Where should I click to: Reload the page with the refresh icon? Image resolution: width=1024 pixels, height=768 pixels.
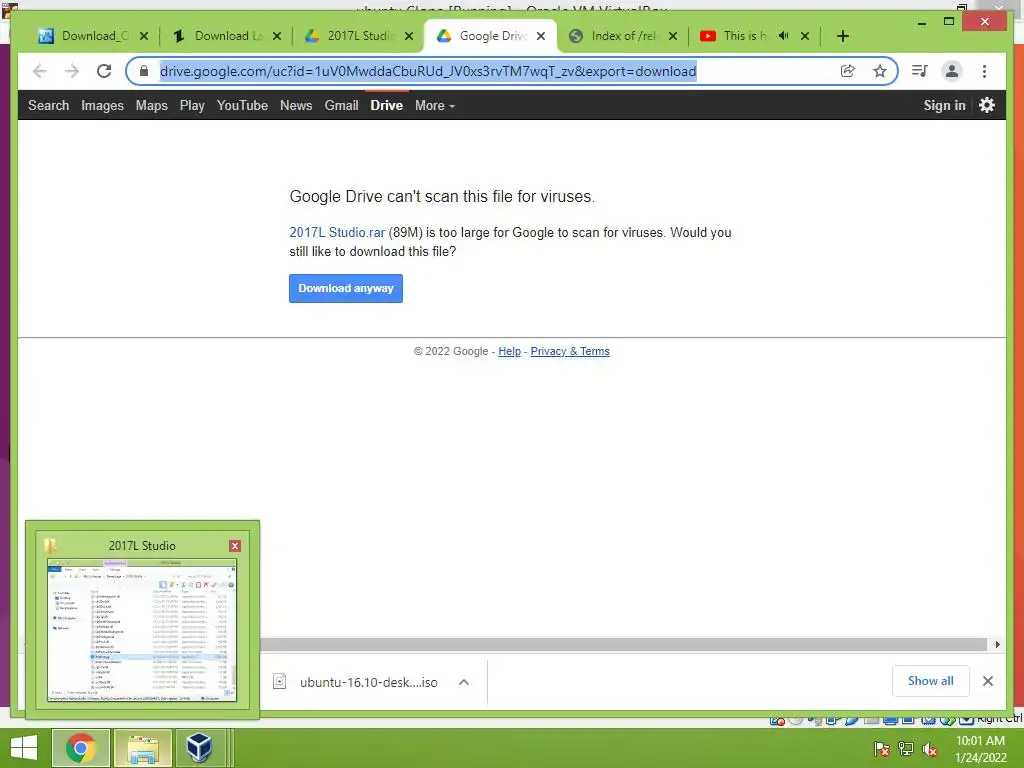pos(104,71)
